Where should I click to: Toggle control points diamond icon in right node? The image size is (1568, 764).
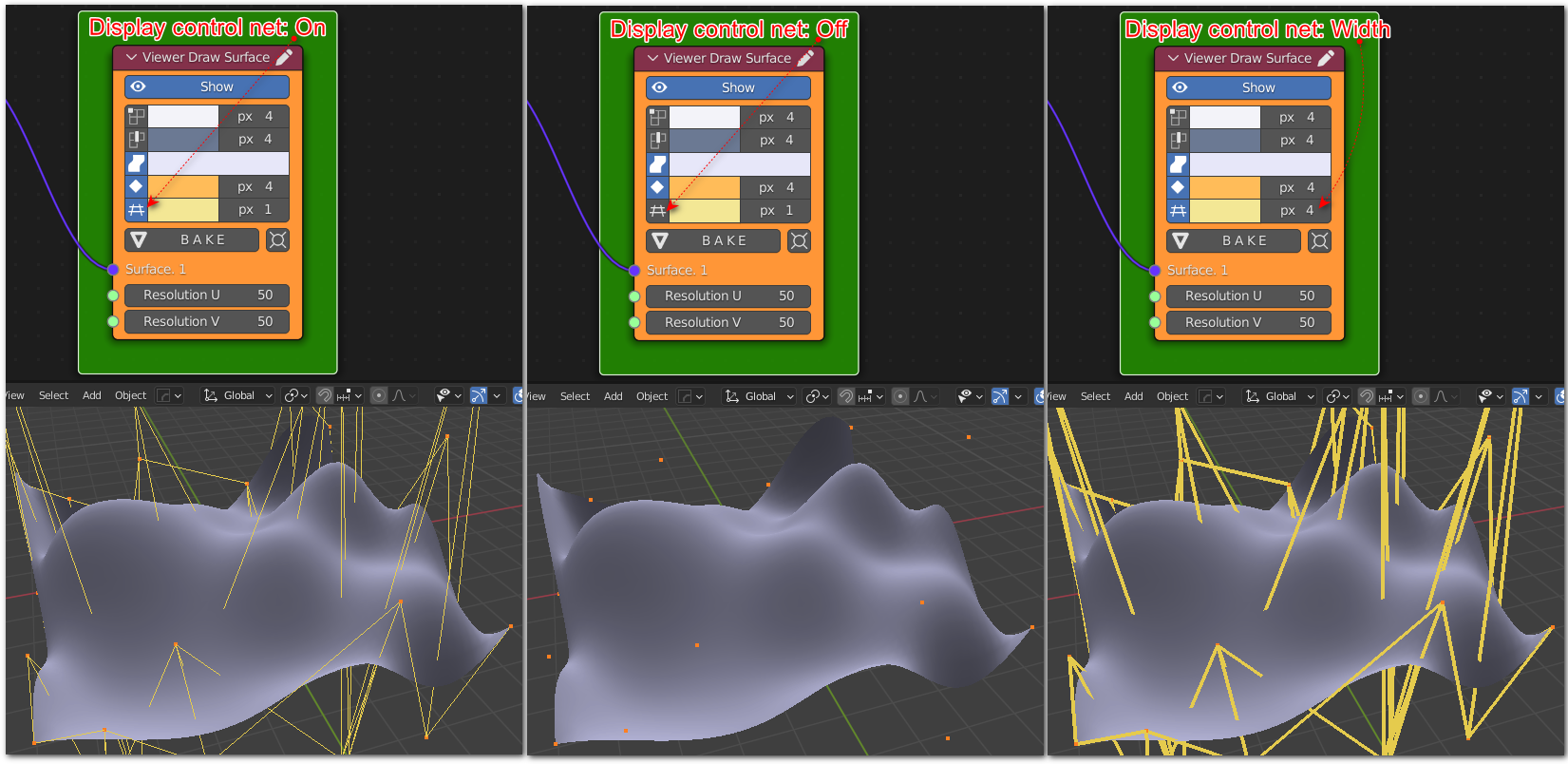[x=1179, y=188]
